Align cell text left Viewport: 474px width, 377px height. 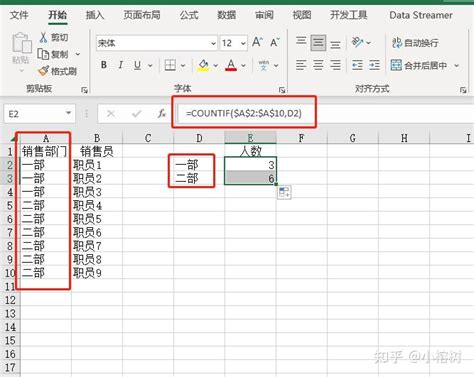coord(301,65)
